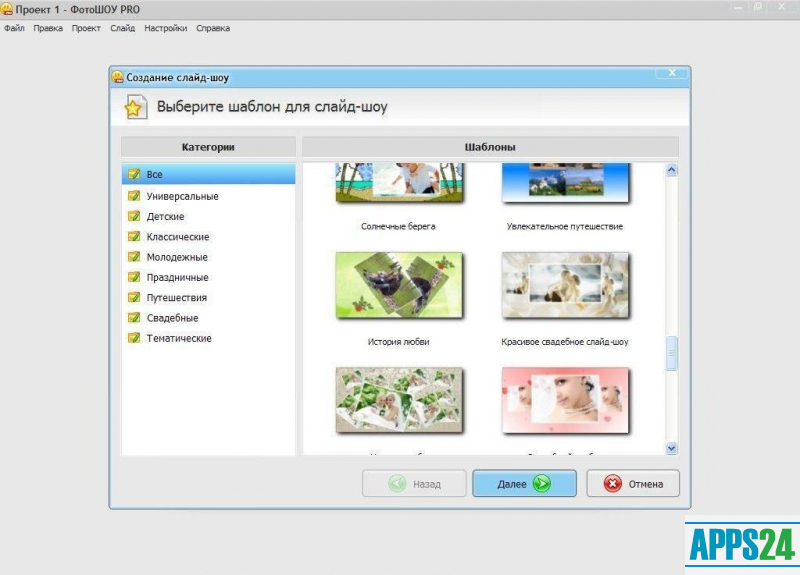Click the Тематические category icon
800x575 pixels.
coord(133,338)
